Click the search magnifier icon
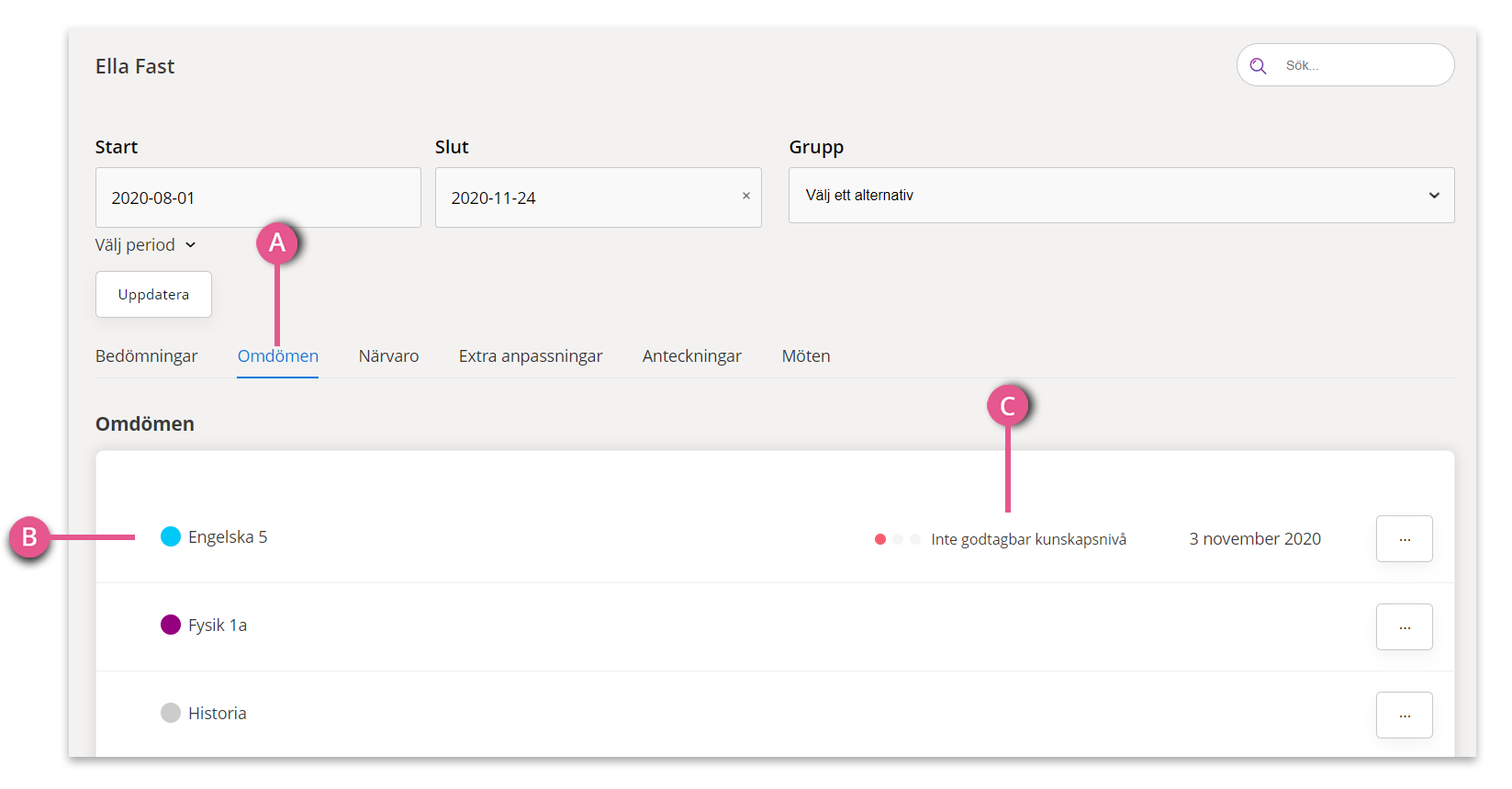This screenshot has width=1512, height=789. tap(1258, 66)
